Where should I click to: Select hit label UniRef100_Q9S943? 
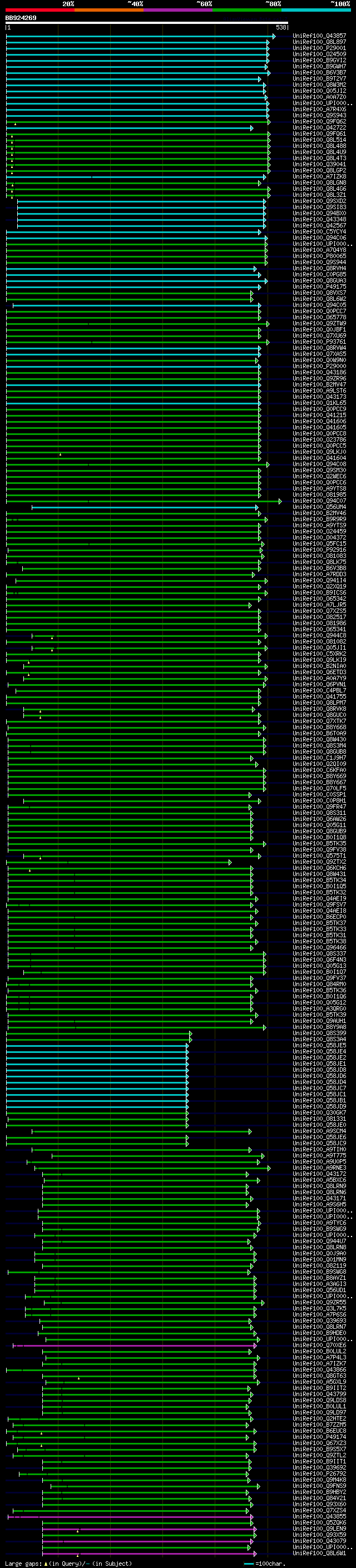(319, 116)
